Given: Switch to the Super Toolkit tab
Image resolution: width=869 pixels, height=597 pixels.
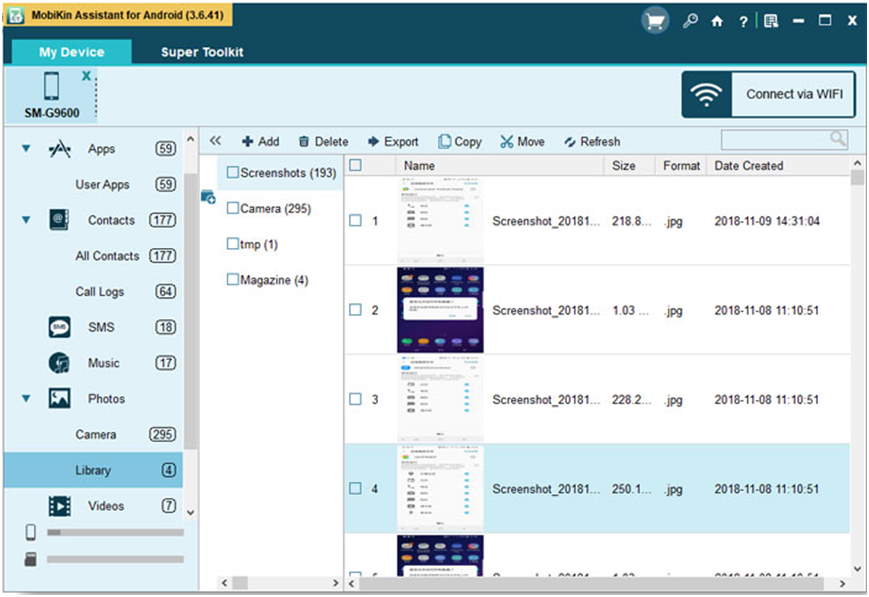Looking at the screenshot, I should 202,52.
